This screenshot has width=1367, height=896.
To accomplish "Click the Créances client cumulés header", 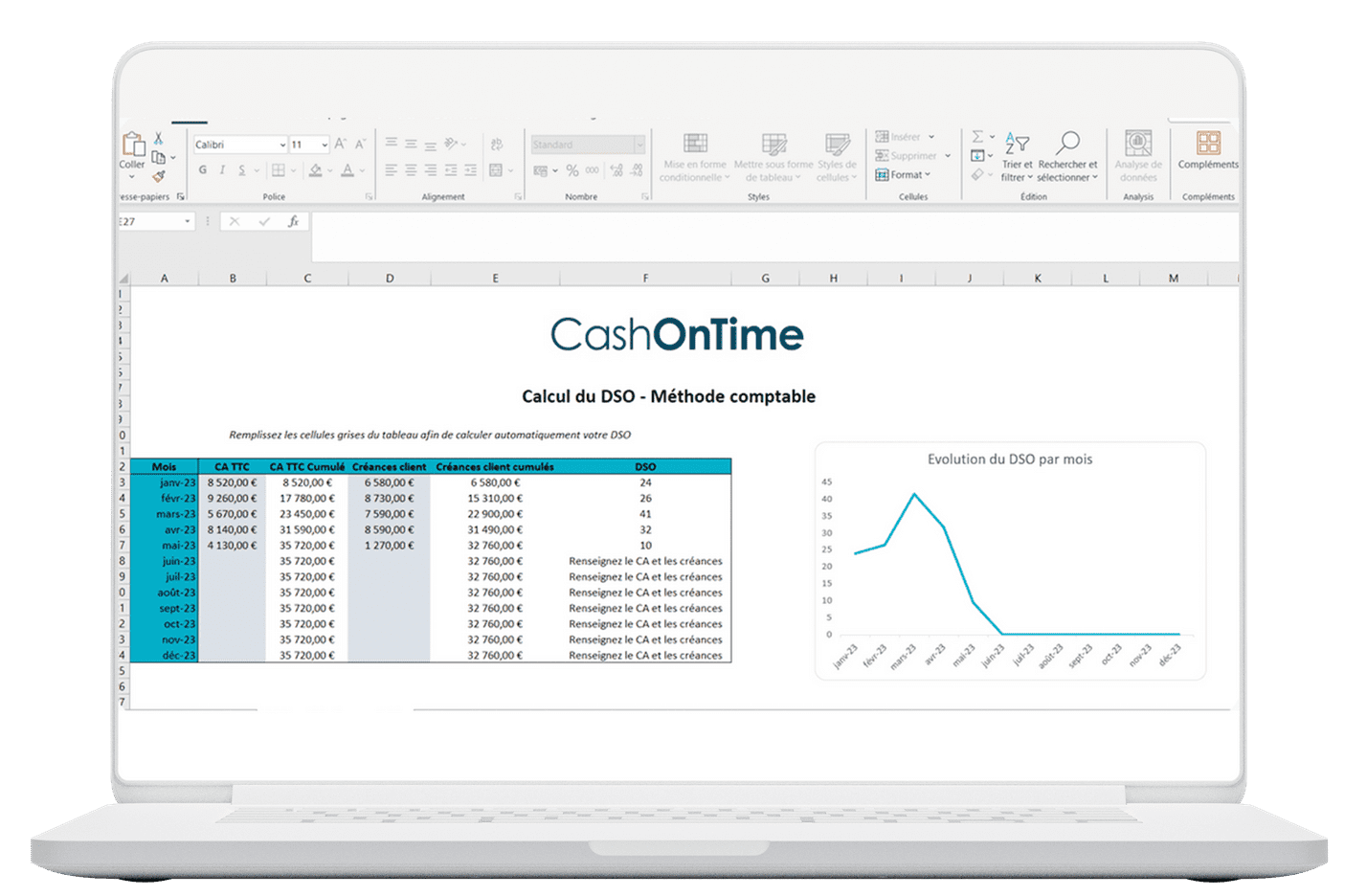I will point(495,467).
